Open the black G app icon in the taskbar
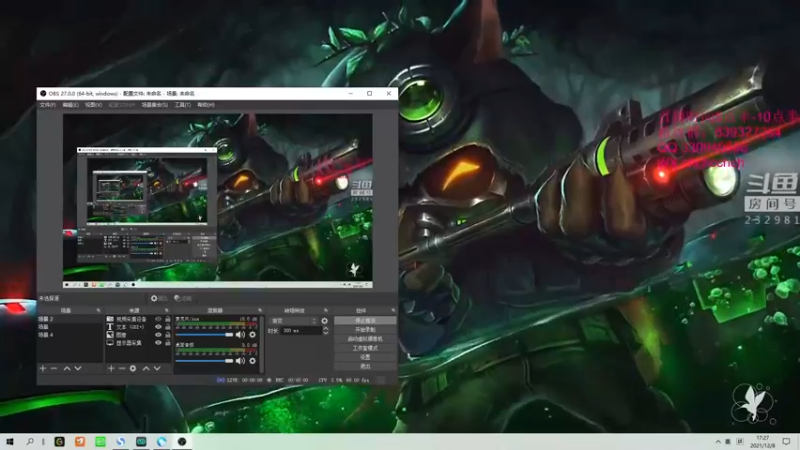This screenshot has height=450, width=800. (x=60, y=441)
